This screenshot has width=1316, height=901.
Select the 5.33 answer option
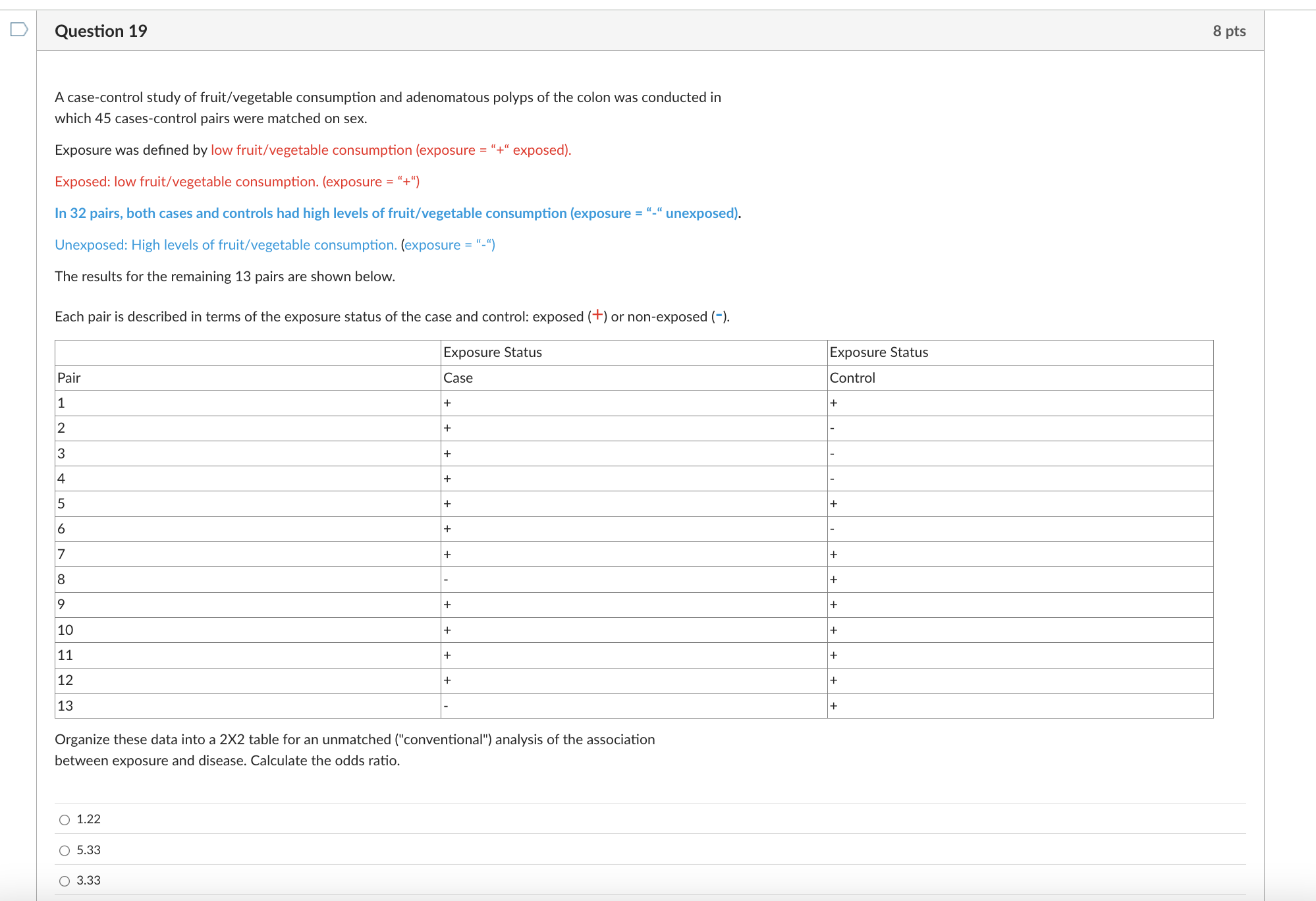63,850
